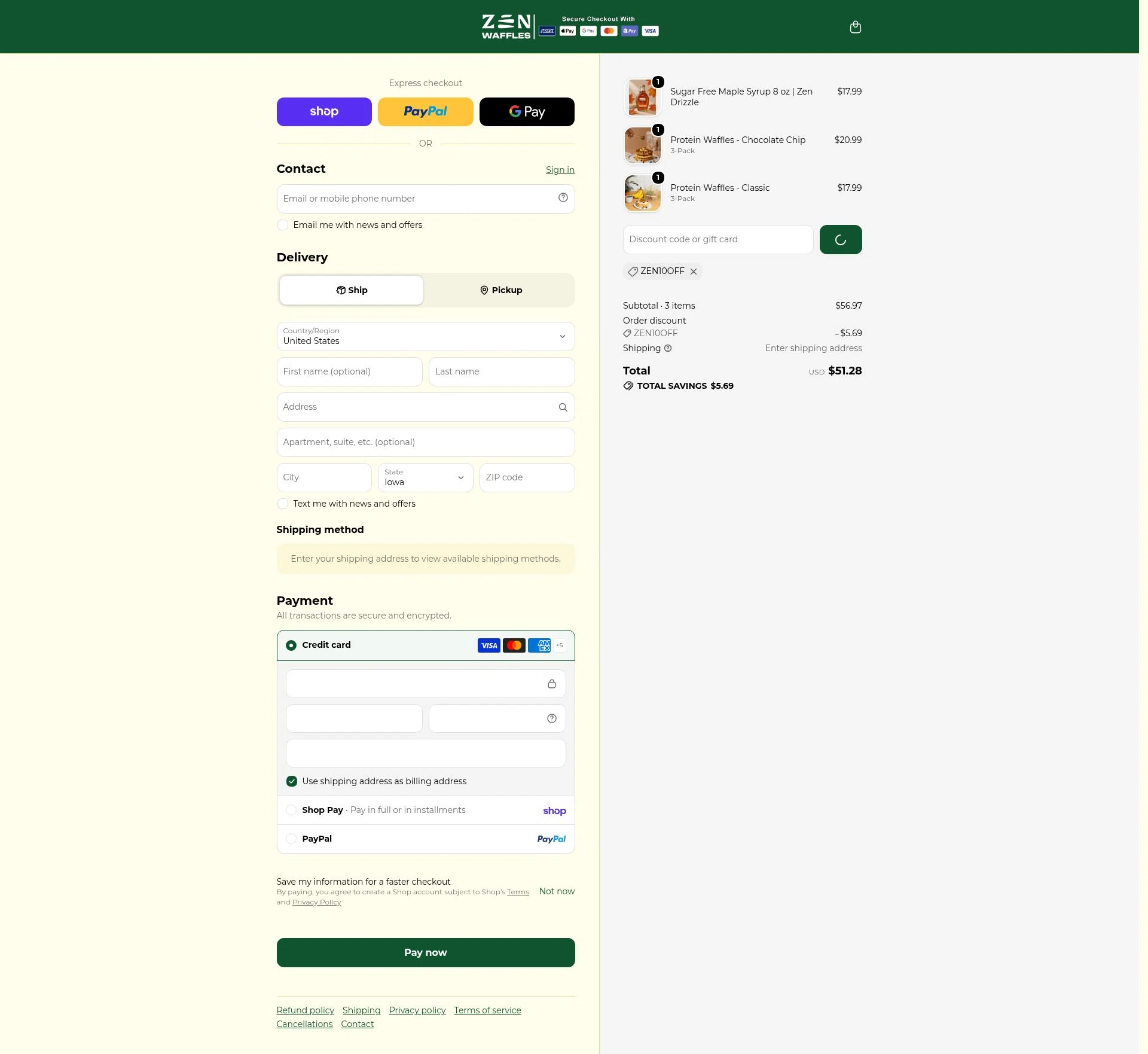Viewport: 1148px width, 1054px height.
Task: Focus the City field
Action: [x=324, y=477]
